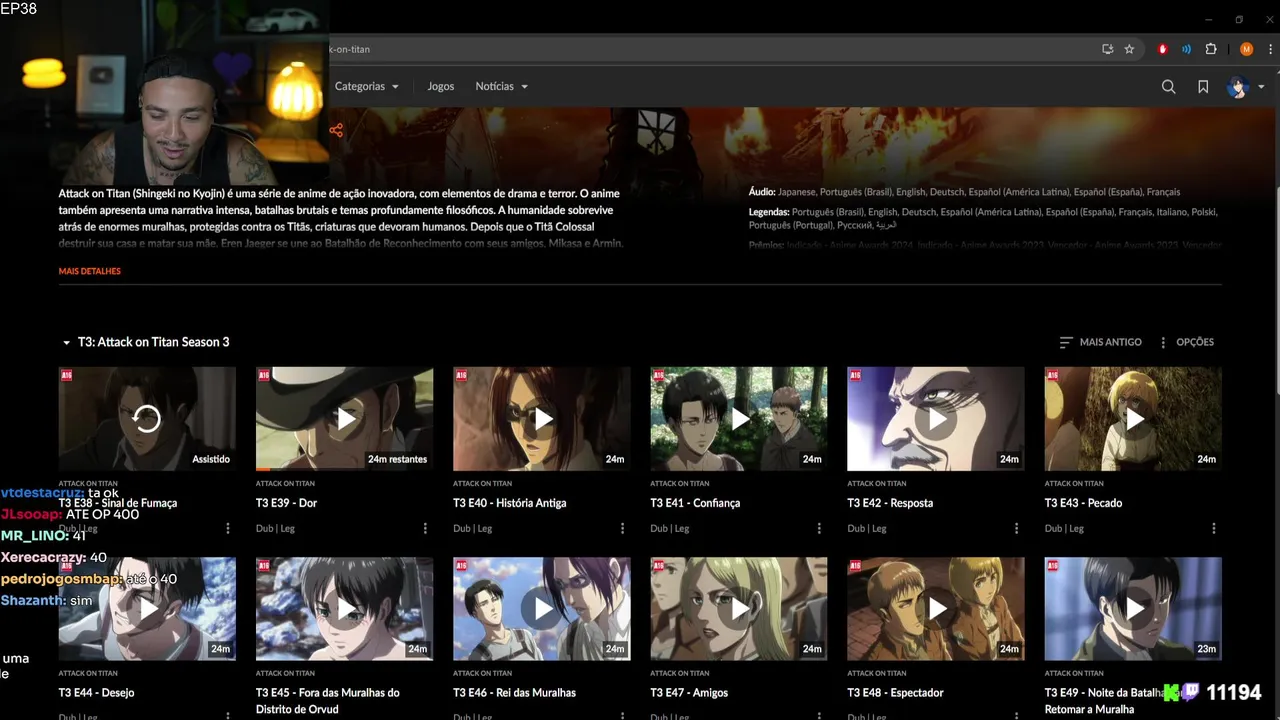Open three-dot options for E42 Resposta

pyautogui.click(x=1017, y=528)
